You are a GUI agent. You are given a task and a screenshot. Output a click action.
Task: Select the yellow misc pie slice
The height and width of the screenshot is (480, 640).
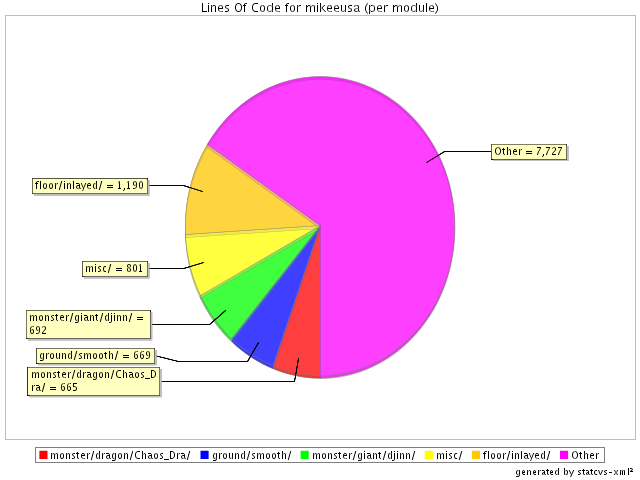tap(218, 256)
